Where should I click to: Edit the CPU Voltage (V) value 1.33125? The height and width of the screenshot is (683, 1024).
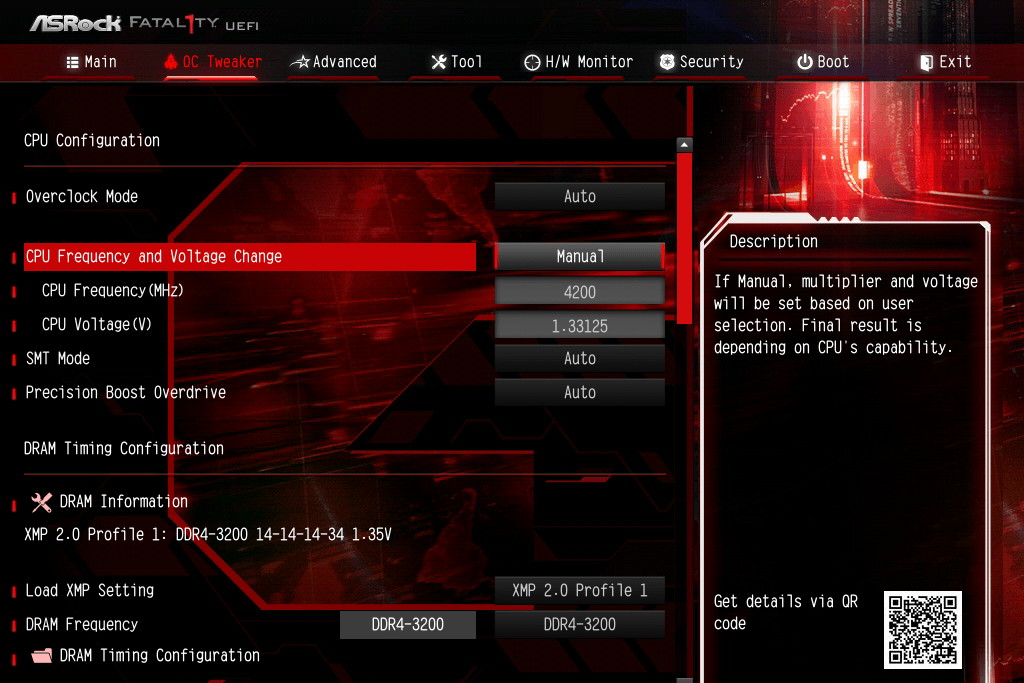[x=580, y=325]
